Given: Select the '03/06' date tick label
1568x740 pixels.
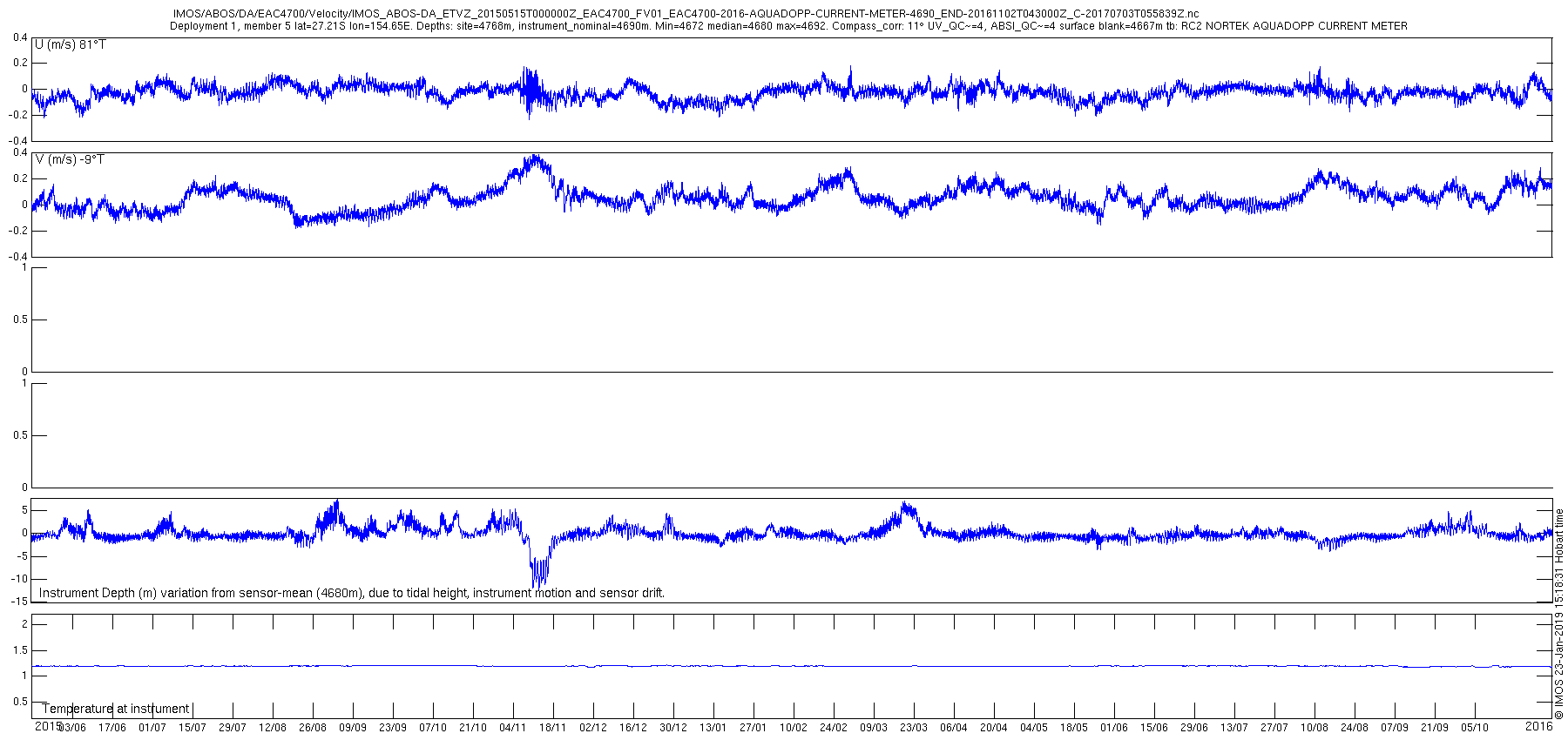Looking at the screenshot, I should (72, 728).
